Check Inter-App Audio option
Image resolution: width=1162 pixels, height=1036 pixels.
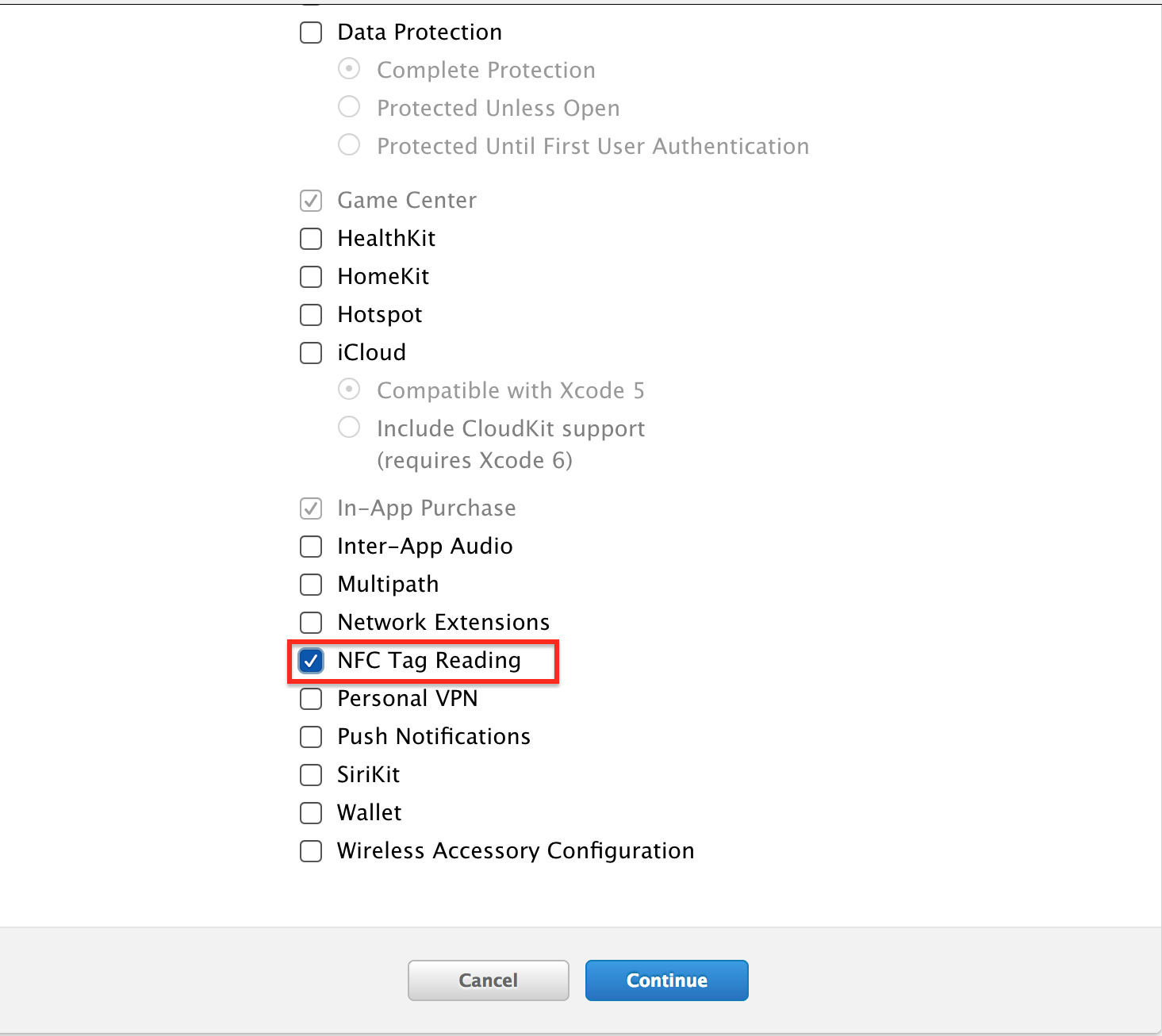(x=311, y=547)
